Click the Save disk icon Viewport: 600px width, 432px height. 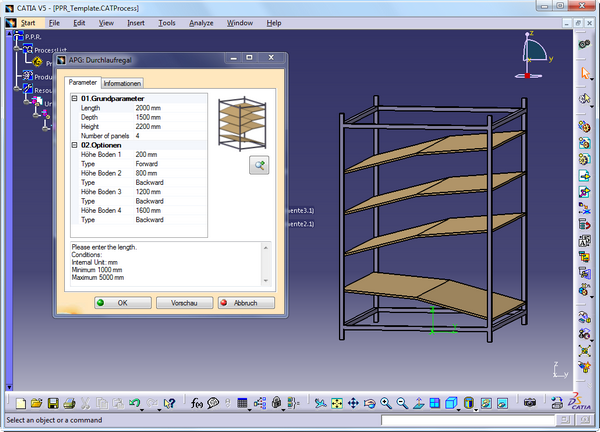(52, 403)
